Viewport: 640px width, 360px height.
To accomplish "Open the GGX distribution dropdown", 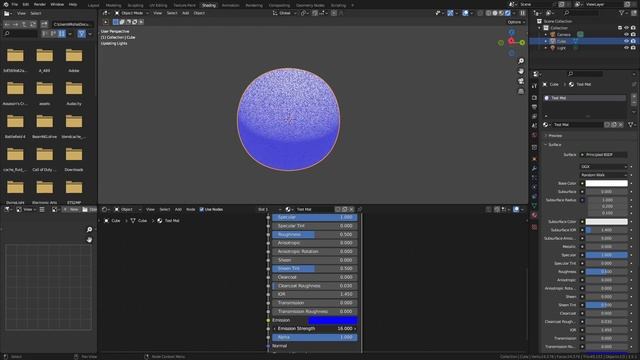I will tap(604, 167).
